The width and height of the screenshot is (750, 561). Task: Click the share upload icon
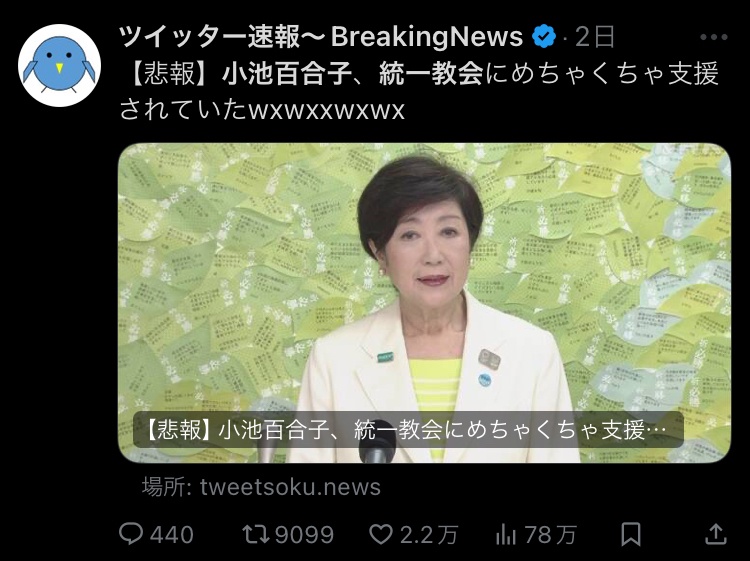coord(716,534)
